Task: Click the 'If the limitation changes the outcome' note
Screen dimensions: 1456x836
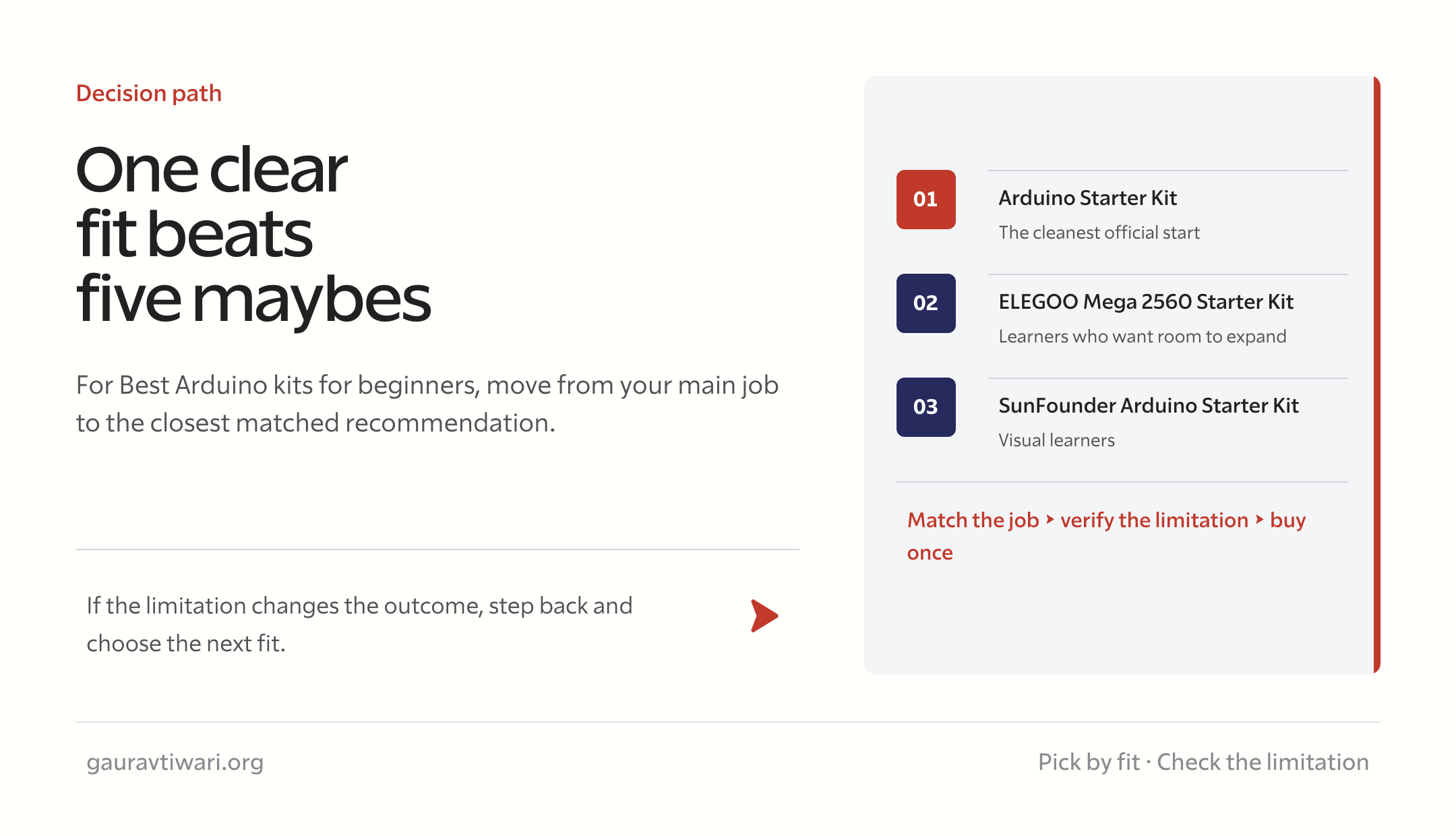Action: click(359, 624)
